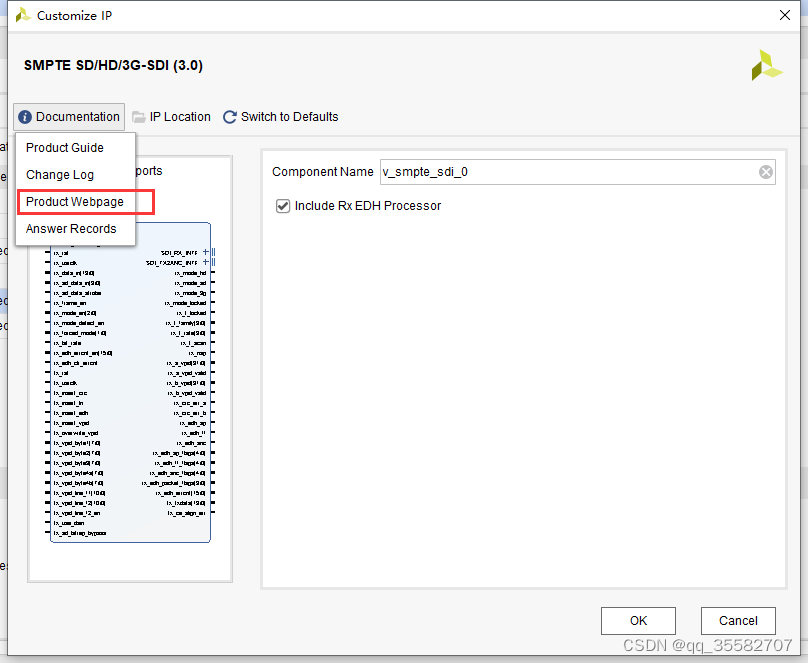View Answer Records for this IP

[x=69, y=229]
